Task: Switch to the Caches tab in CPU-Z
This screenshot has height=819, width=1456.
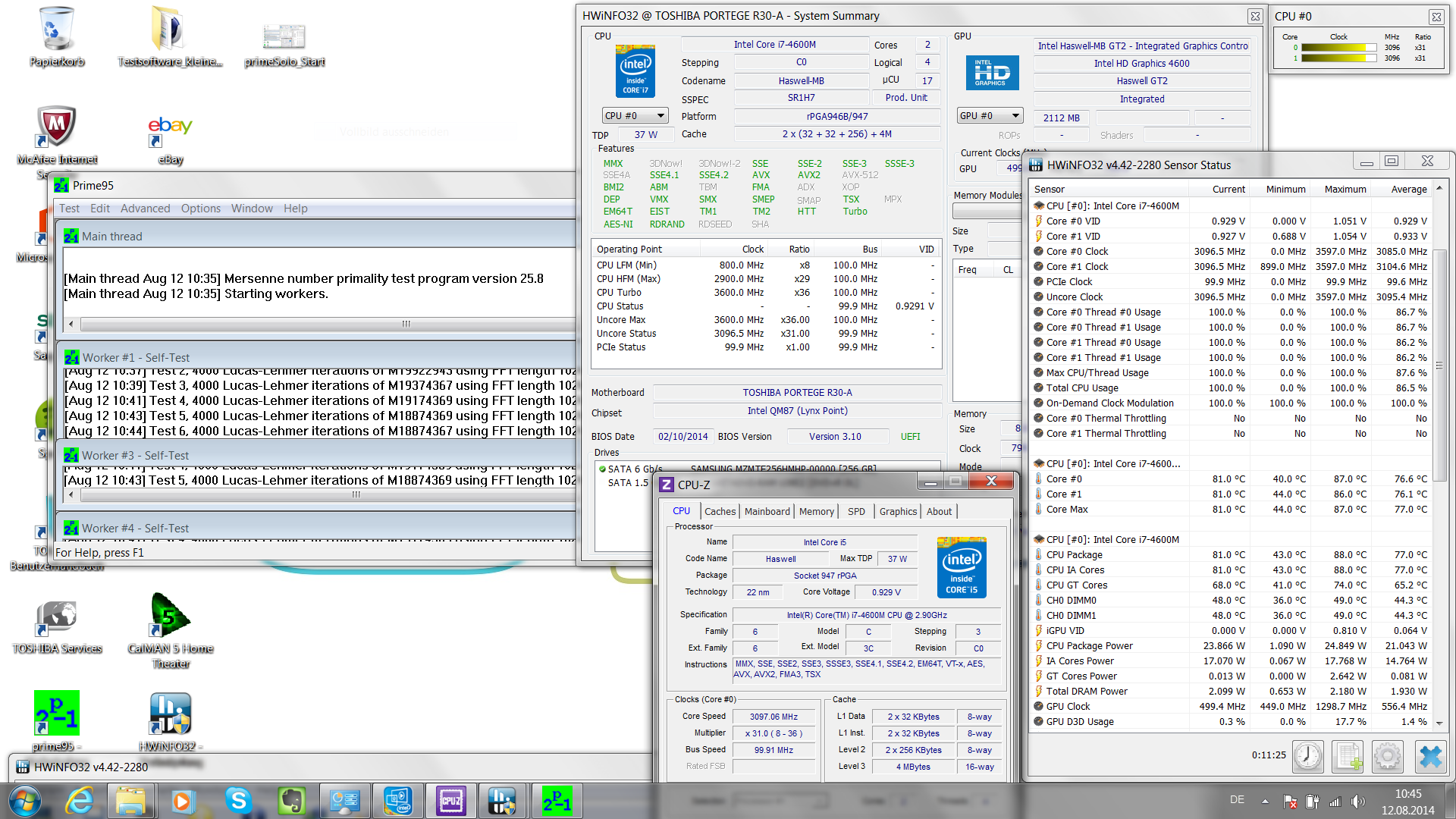Action: [x=720, y=512]
